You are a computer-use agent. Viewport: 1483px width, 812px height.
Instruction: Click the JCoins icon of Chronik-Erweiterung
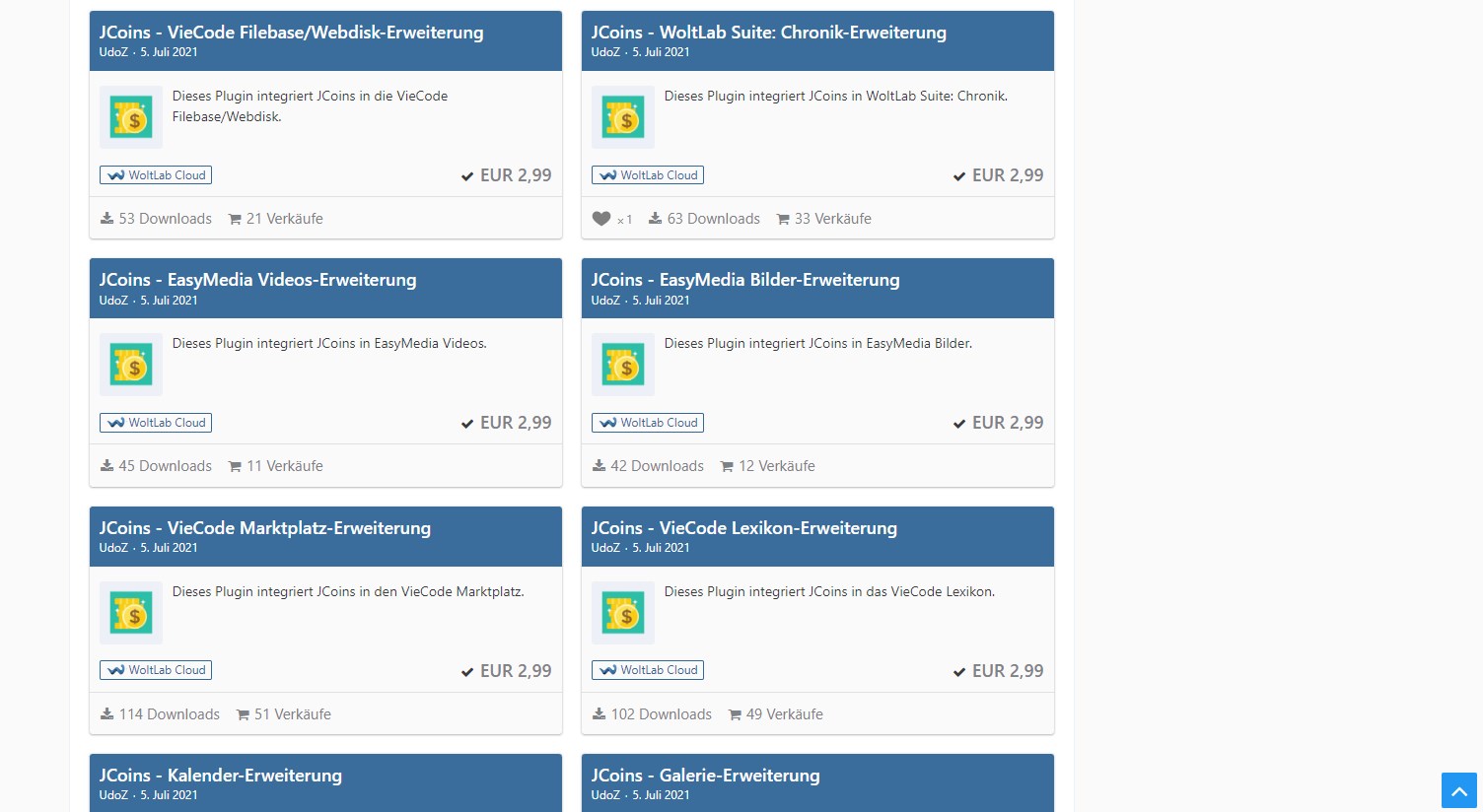pyautogui.click(x=623, y=117)
